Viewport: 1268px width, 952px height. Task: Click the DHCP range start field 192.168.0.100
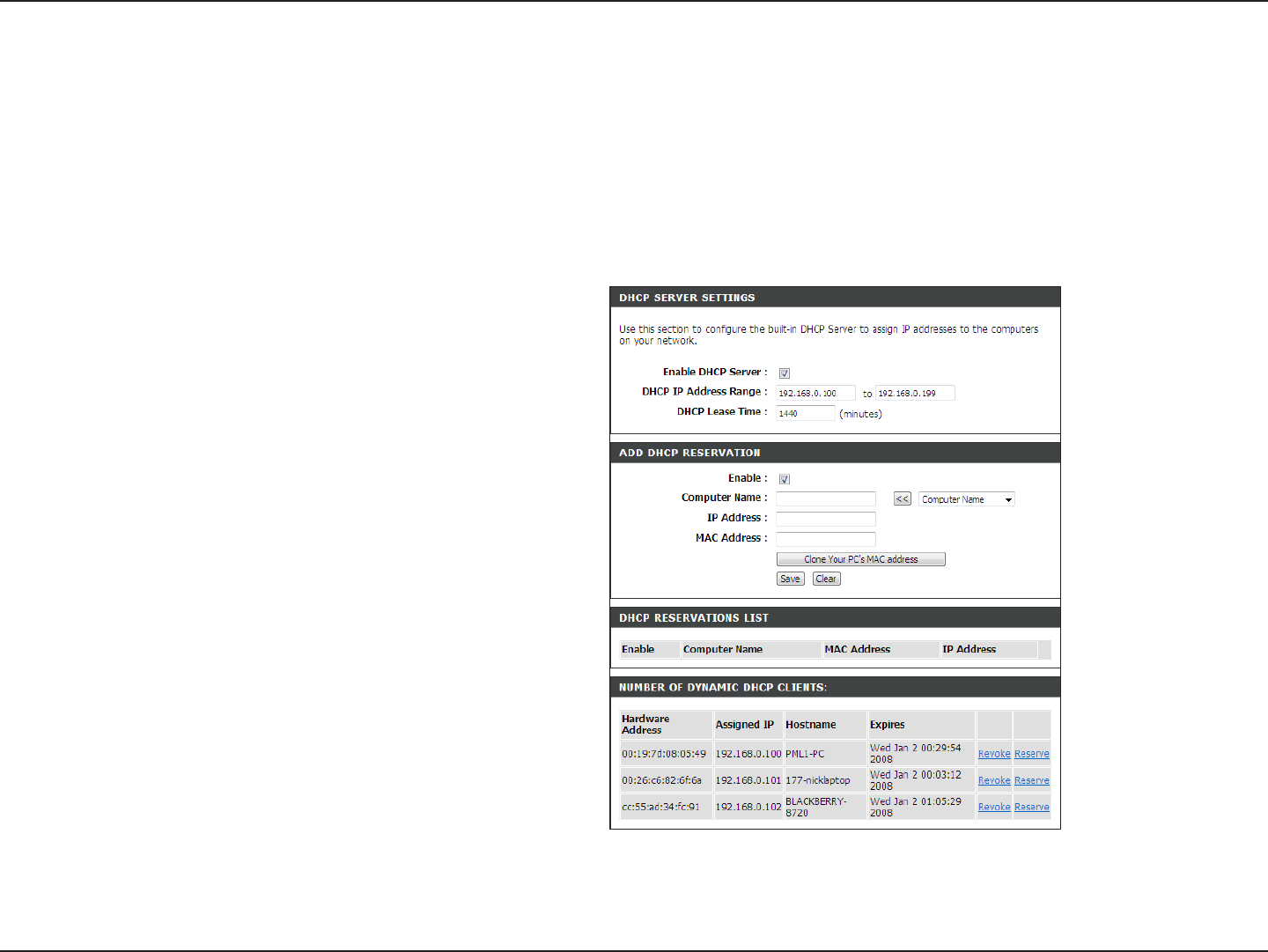pos(815,394)
